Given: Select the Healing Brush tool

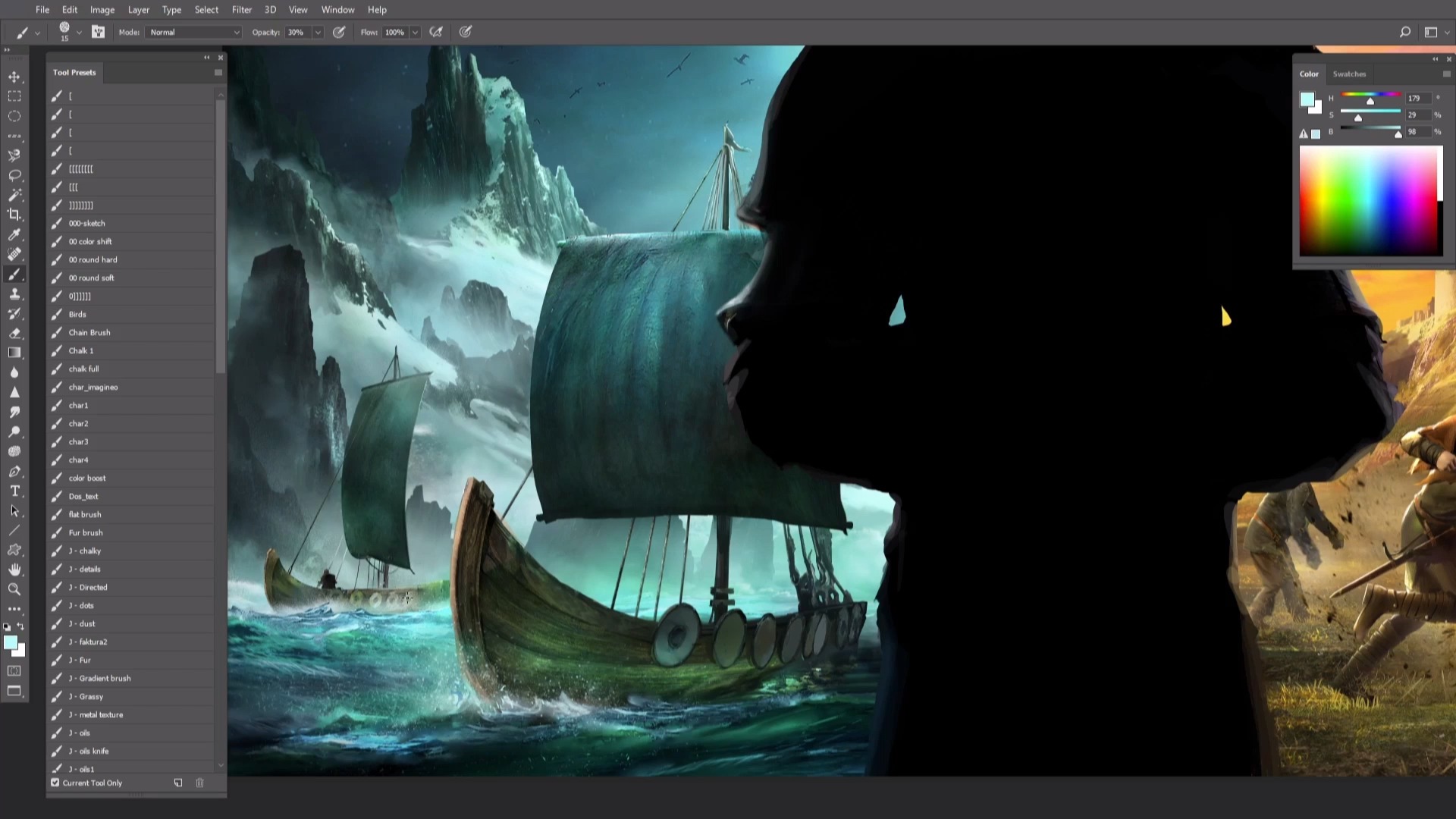Looking at the screenshot, I should tap(14, 254).
